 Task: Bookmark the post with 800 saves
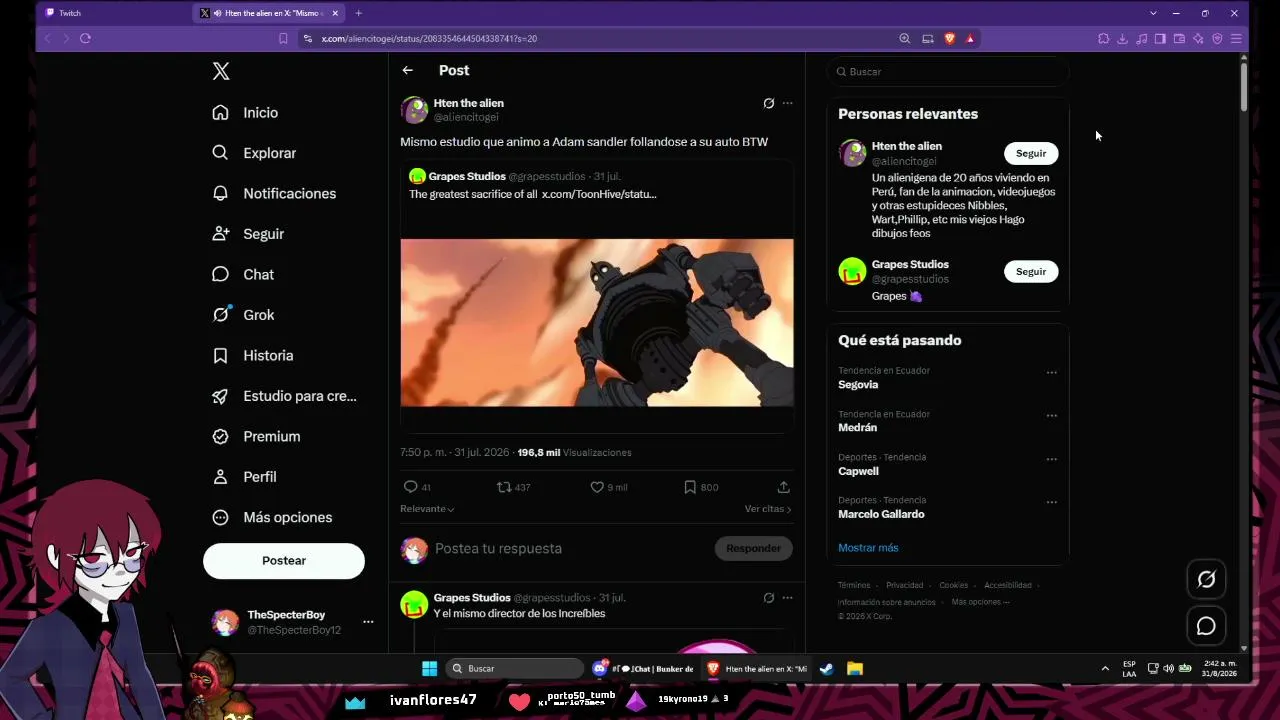point(690,487)
